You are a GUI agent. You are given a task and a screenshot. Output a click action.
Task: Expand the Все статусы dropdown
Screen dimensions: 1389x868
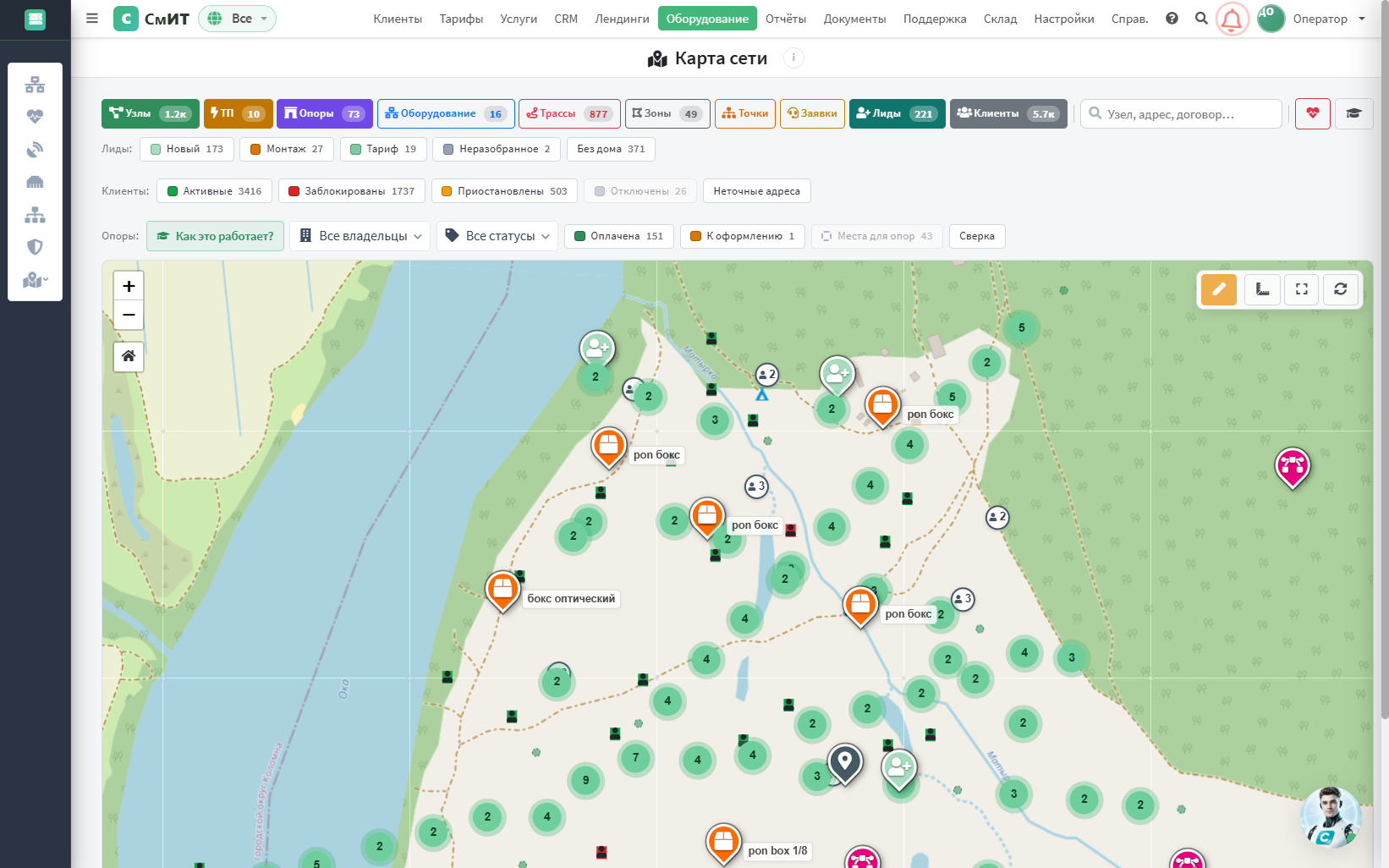497,236
